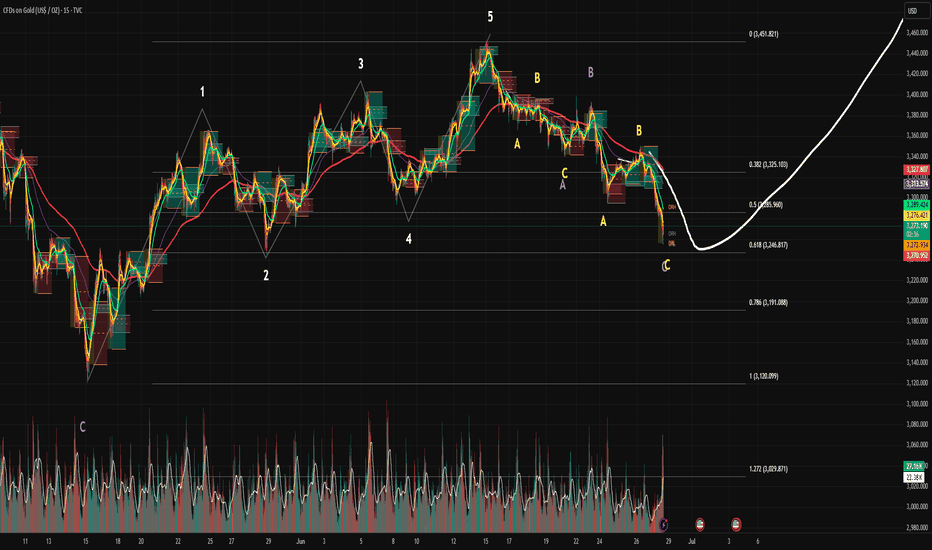Image resolution: width=932 pixels, height=550 pixels.
Task: Click the date 17 on the time axis
Action: click(509, 542)
